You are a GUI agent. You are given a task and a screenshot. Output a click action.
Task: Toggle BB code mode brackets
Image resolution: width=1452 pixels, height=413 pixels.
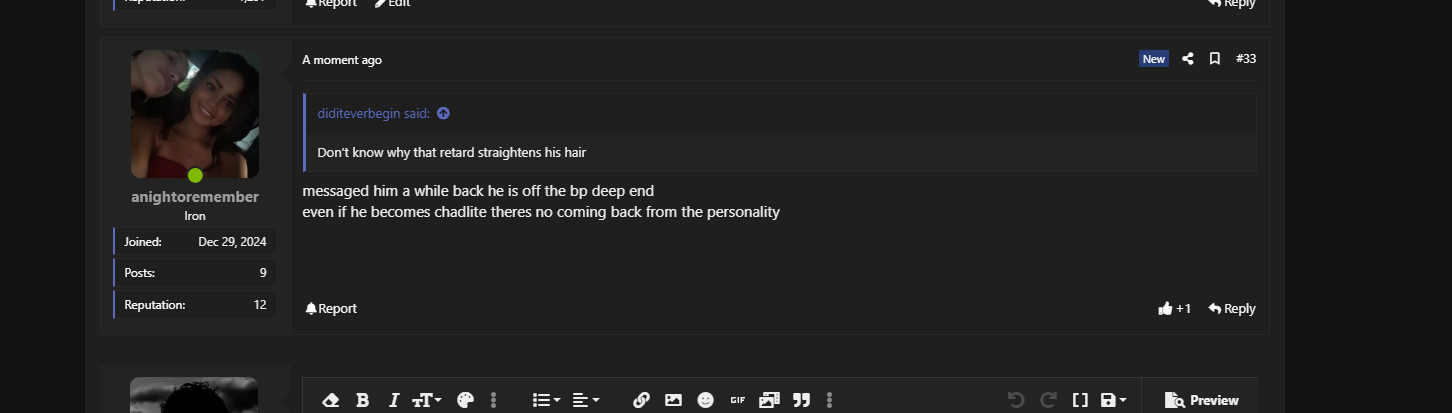coord(1080,400)
